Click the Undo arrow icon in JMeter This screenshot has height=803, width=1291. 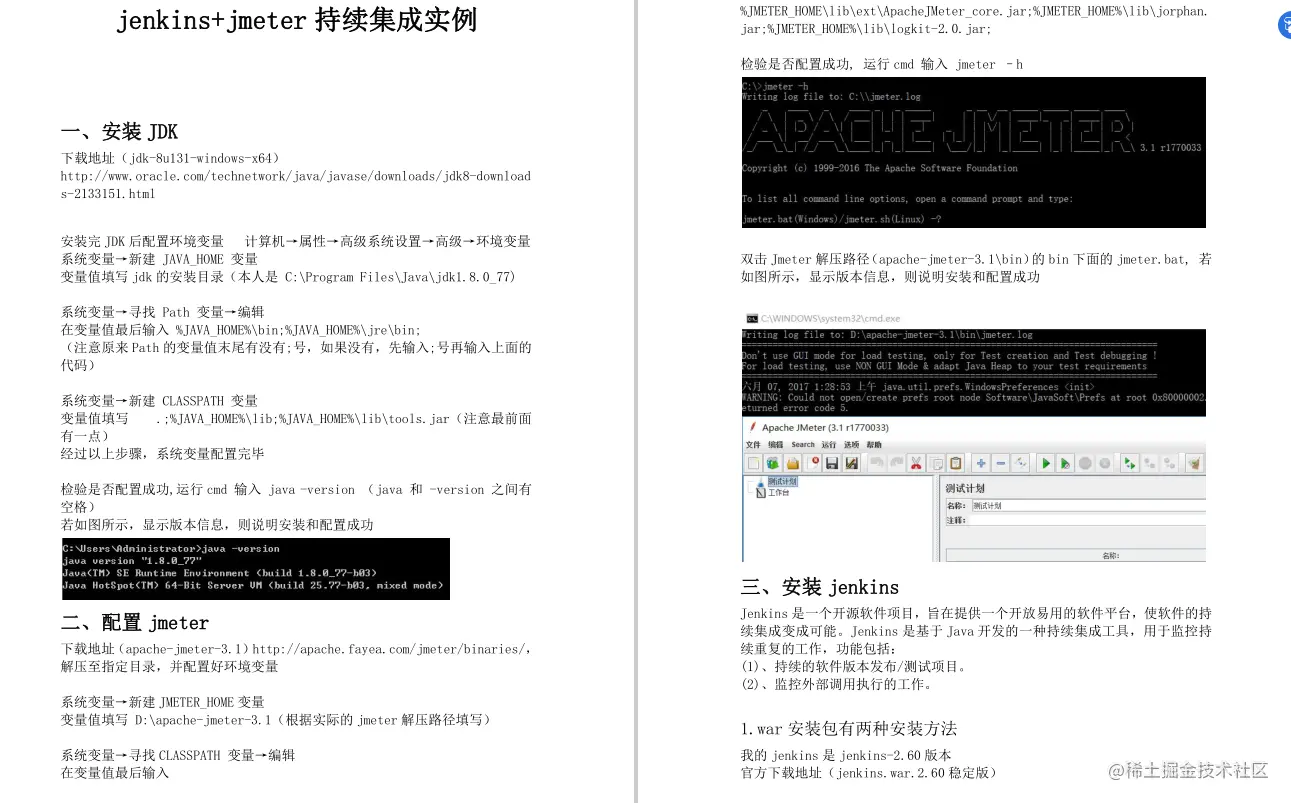point(879,462)
